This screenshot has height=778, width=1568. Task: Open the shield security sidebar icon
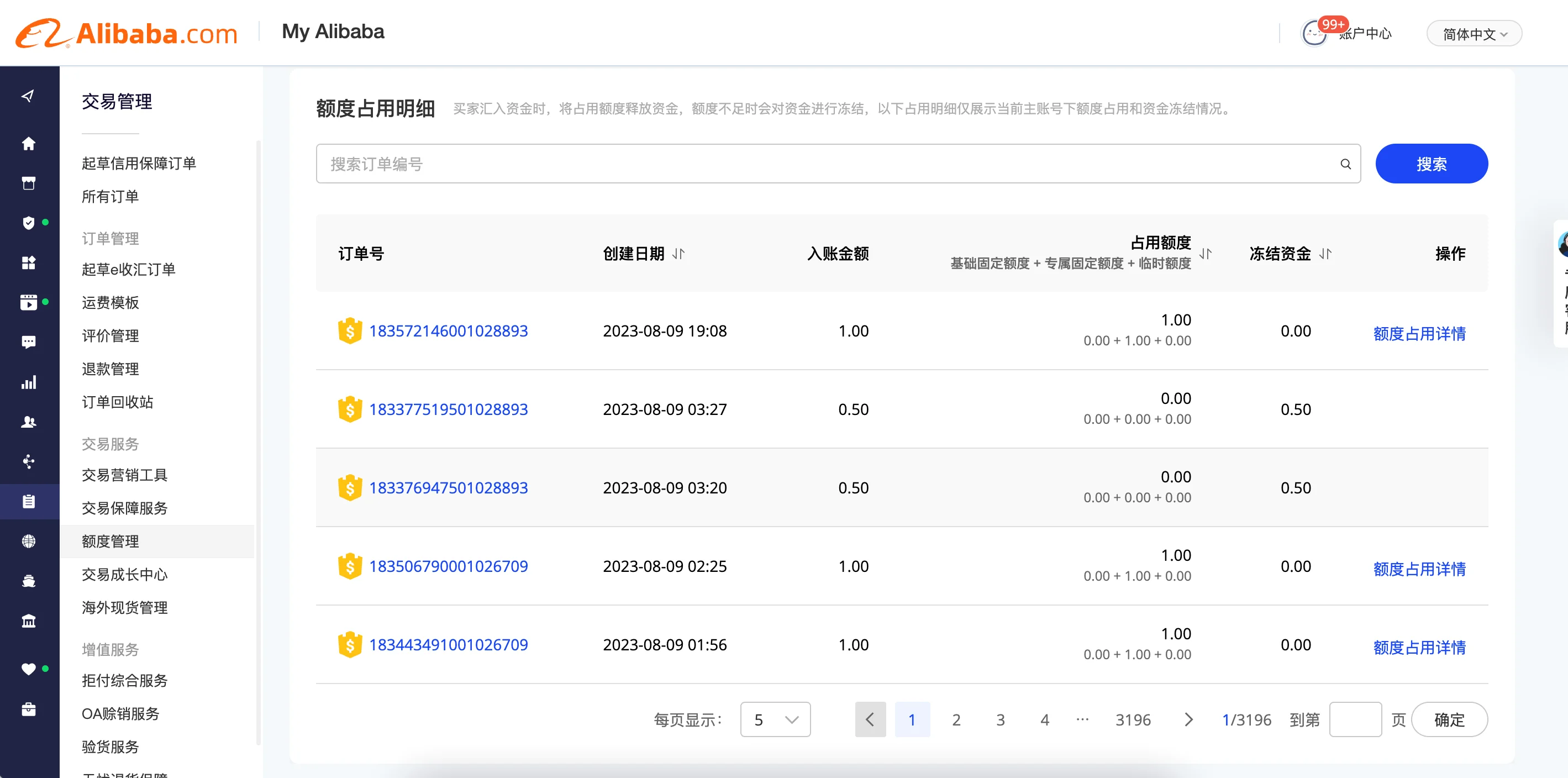click(29, 223)
